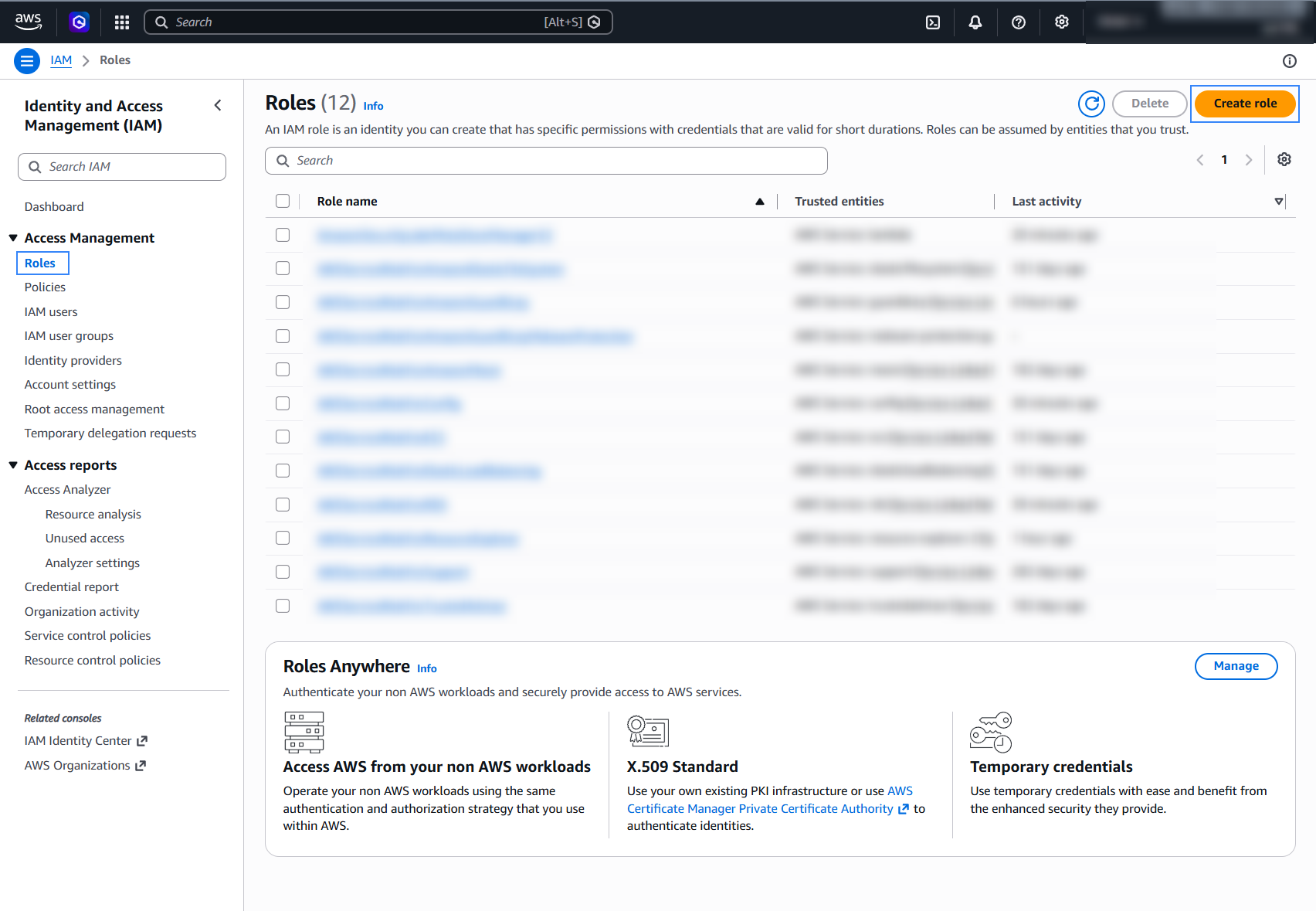This screenshot has width=1316, height=911.
Task: Open Identity providers in the sidebar
Action: point(73,361)
